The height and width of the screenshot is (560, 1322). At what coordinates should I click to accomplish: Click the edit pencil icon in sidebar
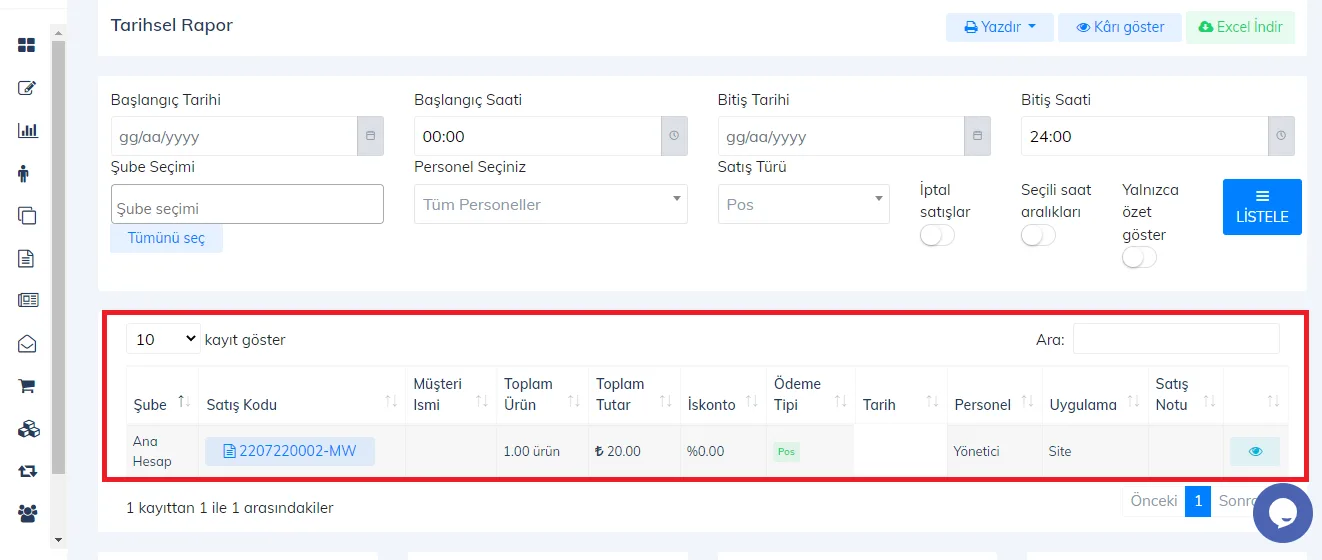pos(27,88)
